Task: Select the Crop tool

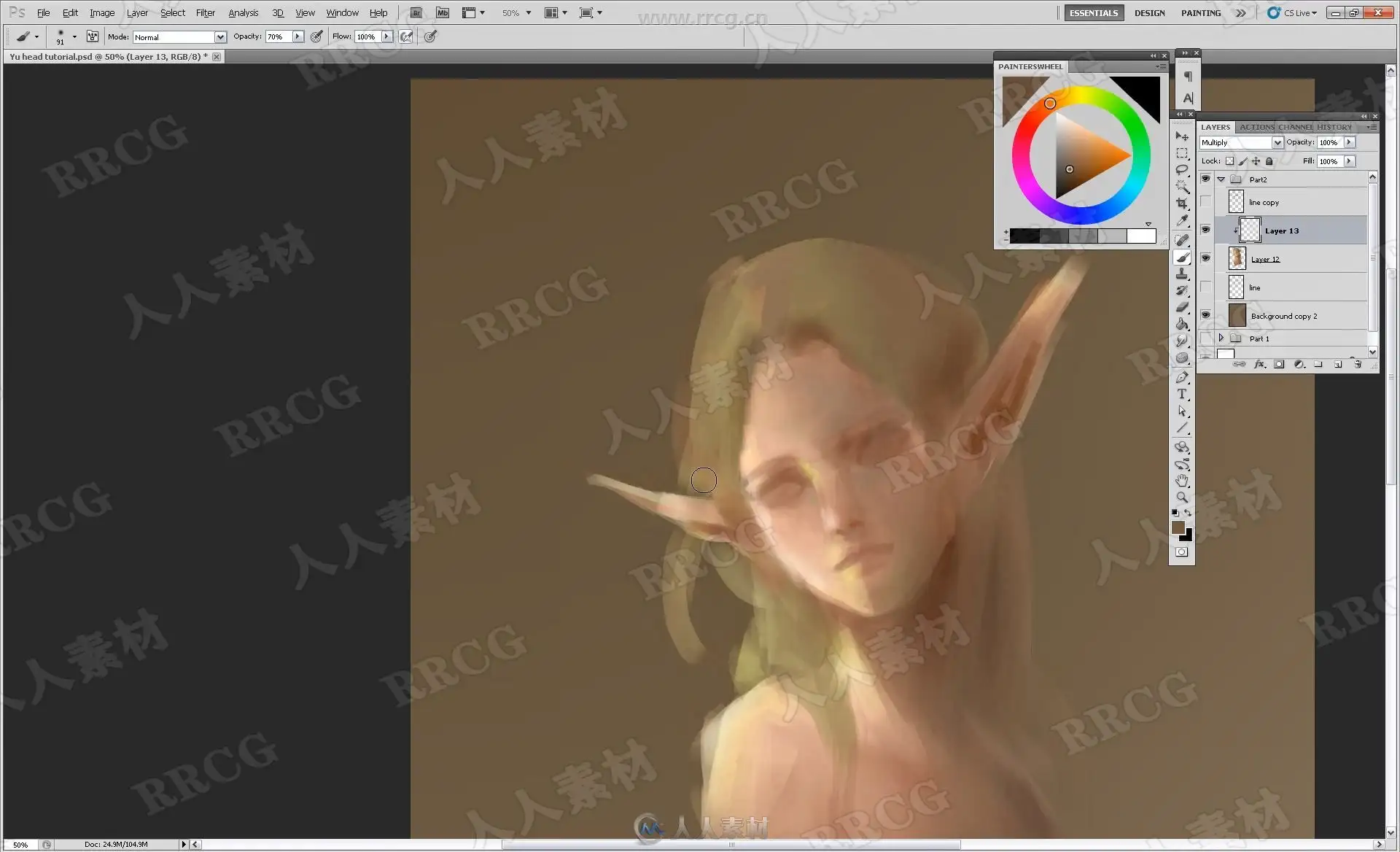Action: tap(1182, 204)
